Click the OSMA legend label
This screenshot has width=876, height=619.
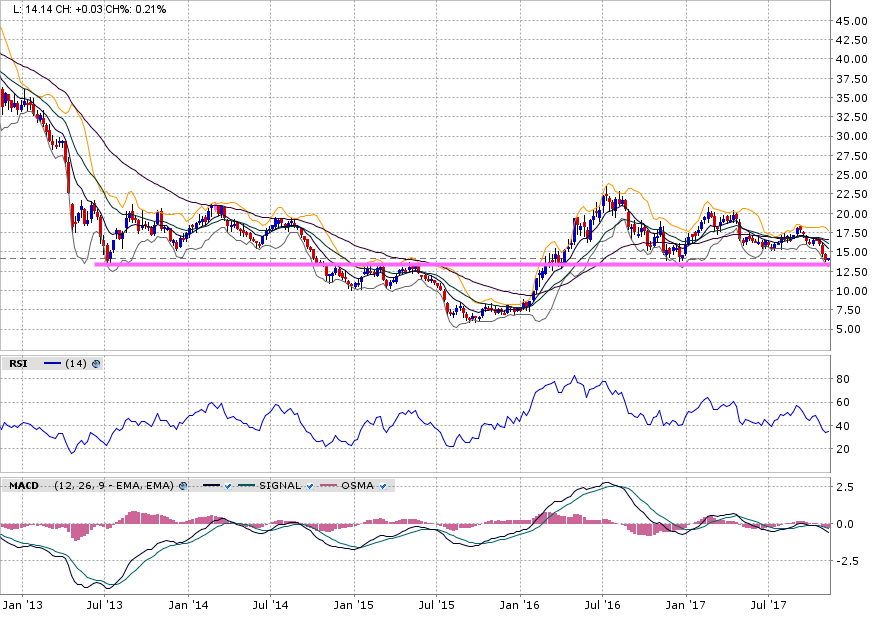[359, 486]
